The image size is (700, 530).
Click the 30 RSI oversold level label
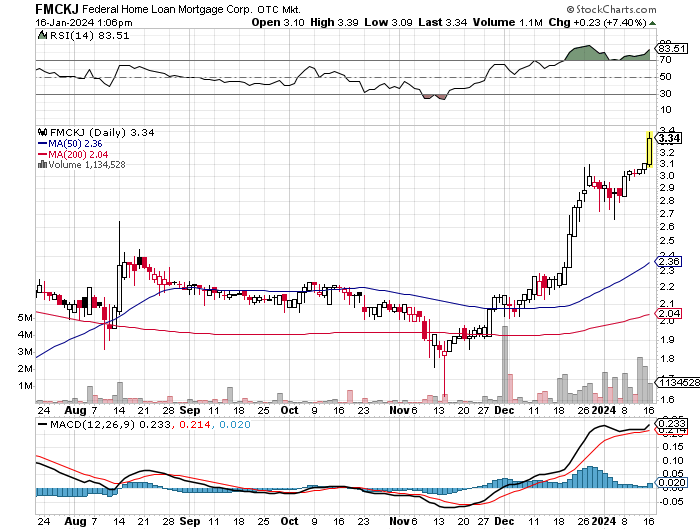point(666,93)
